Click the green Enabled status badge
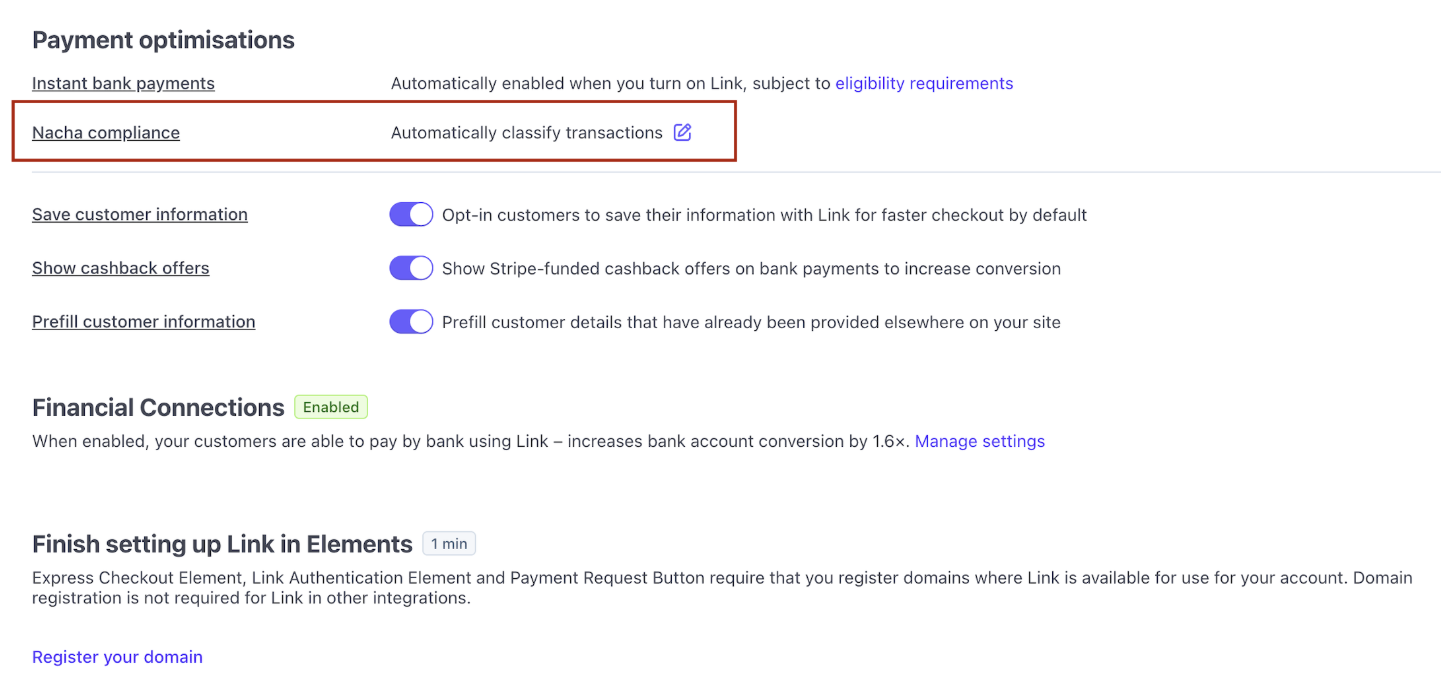Image resolution: width=1441 pixels, height=682 pixels. [331, 407]
